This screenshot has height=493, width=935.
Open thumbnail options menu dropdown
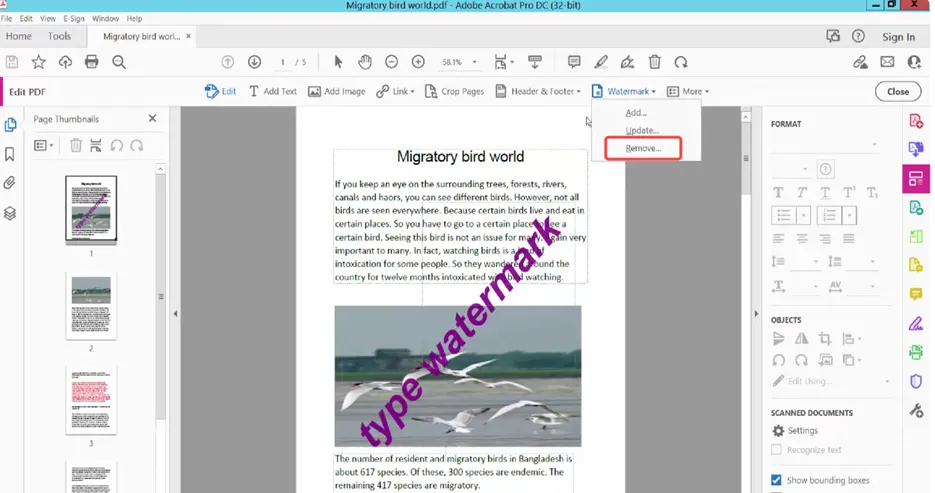tap(44, 145)
